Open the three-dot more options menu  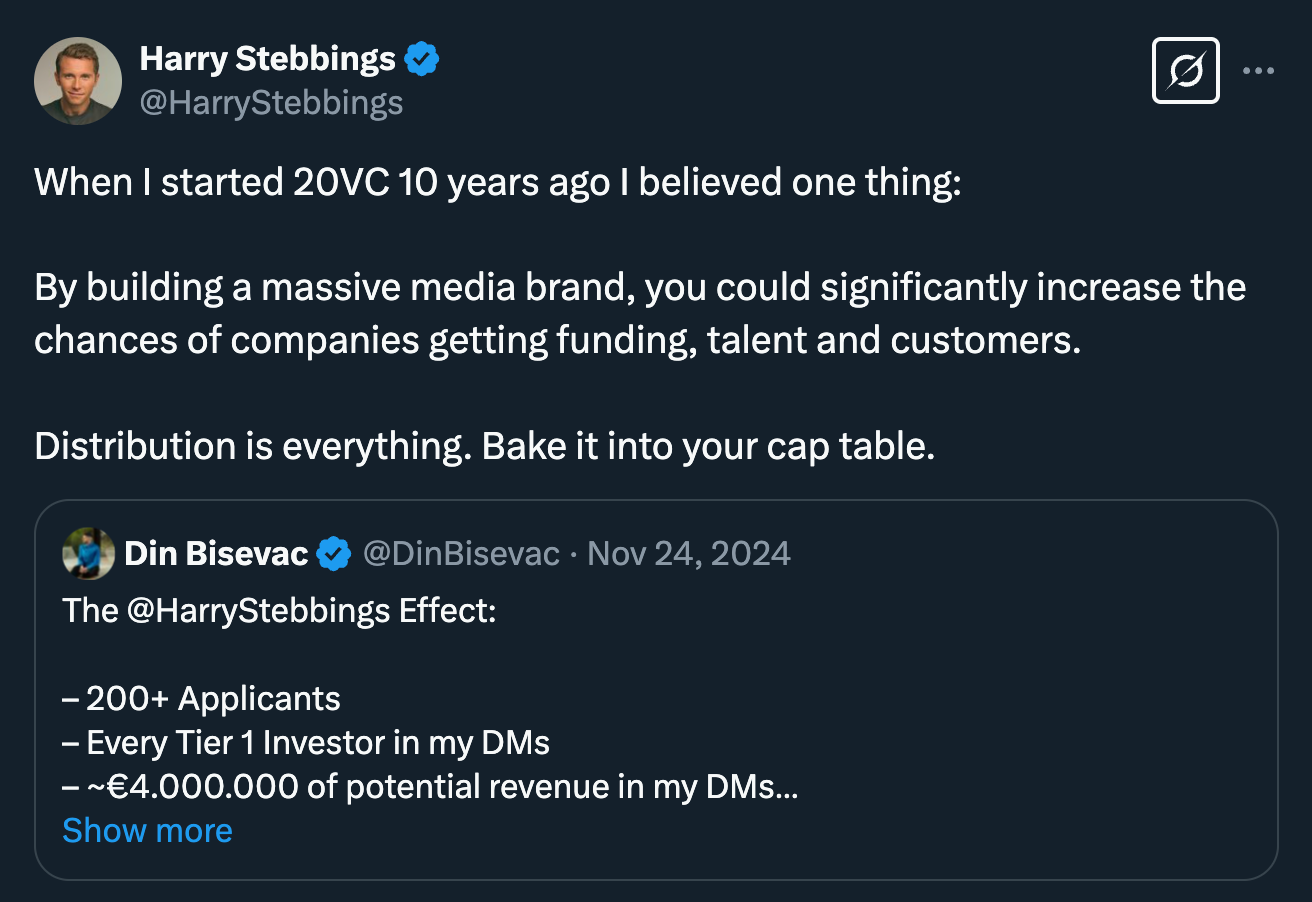1258,71
